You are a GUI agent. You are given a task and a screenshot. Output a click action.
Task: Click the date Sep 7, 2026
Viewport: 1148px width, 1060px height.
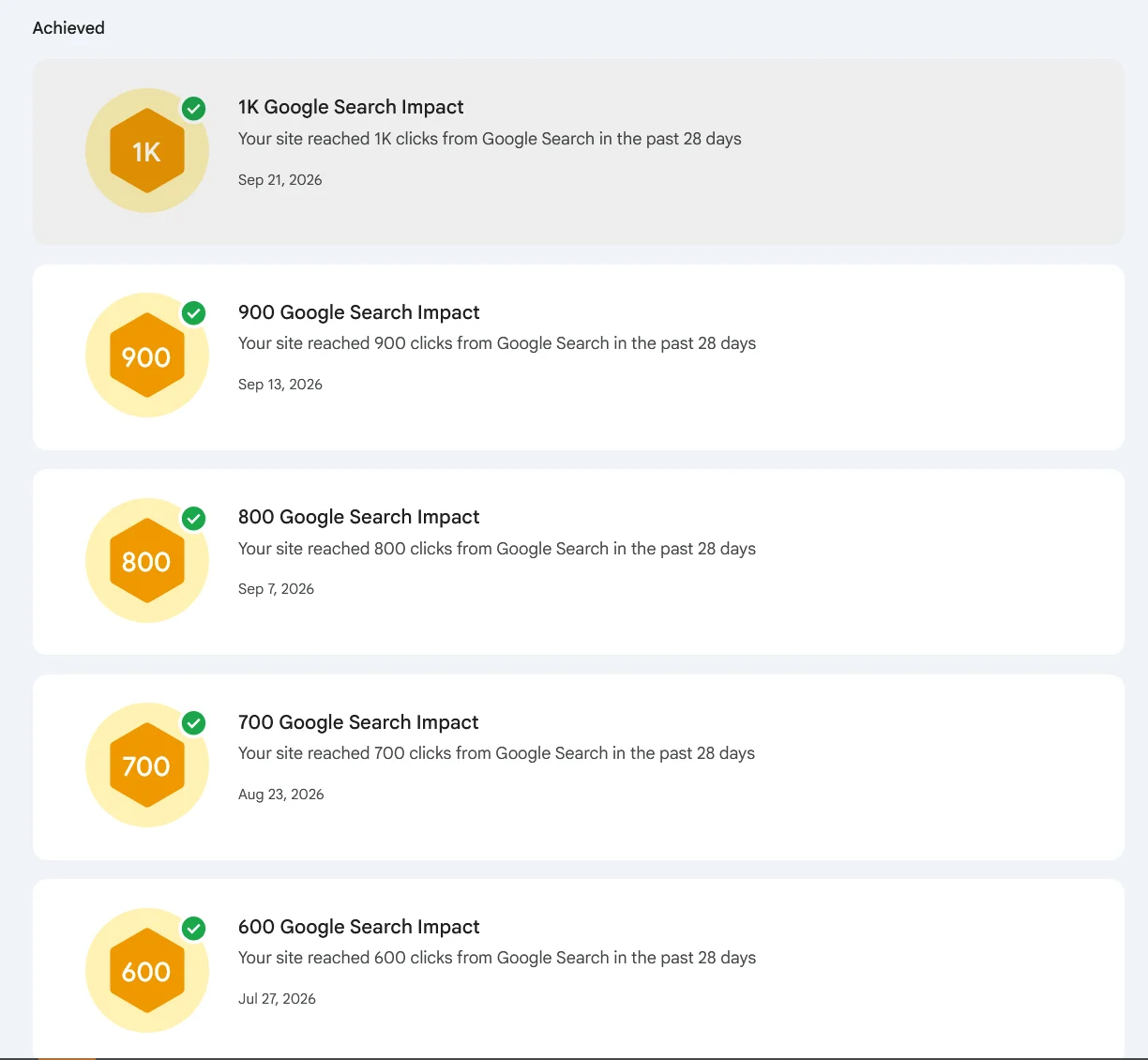[x=276, y=589]
